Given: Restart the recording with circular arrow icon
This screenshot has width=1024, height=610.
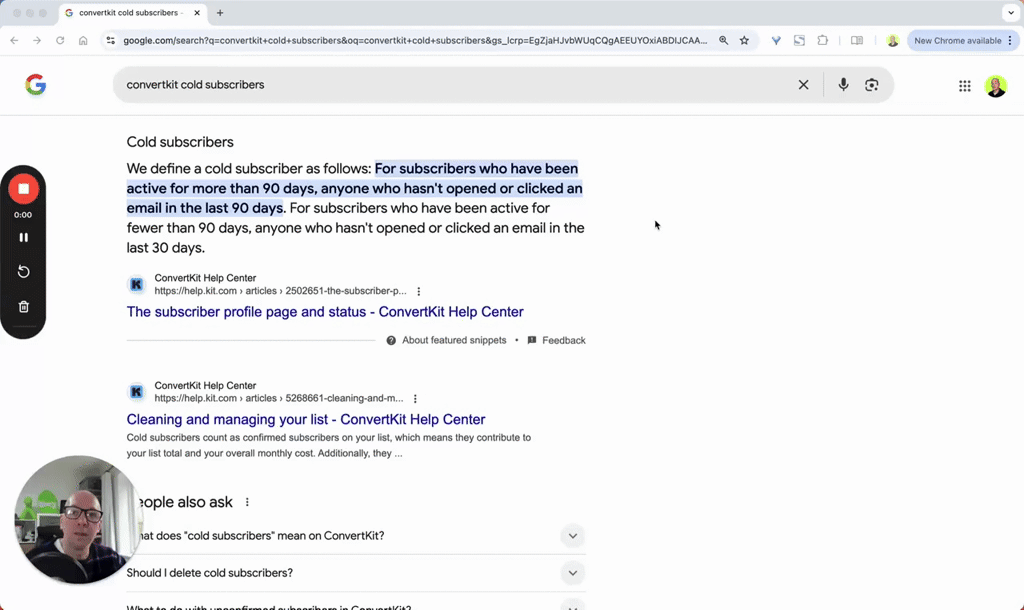Looking at the screenshot, I should pos(24,272).
